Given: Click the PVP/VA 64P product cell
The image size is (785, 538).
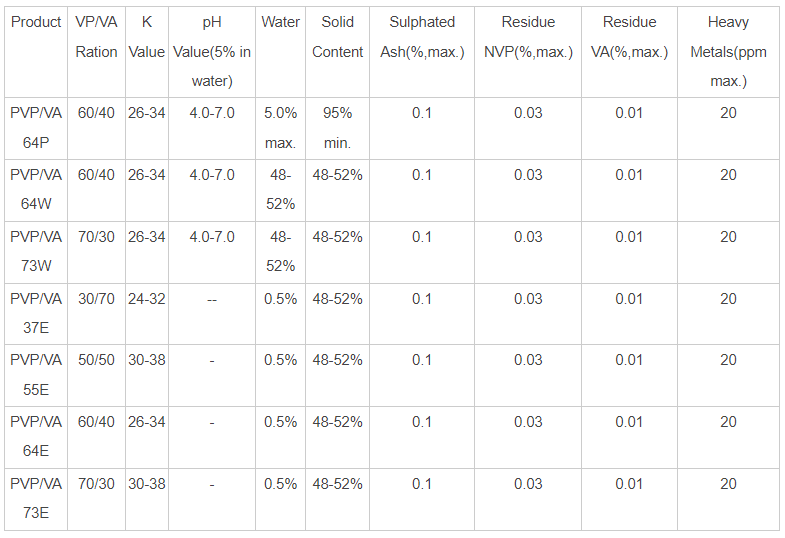Looking at the screenshot, I should click(36, 128).
